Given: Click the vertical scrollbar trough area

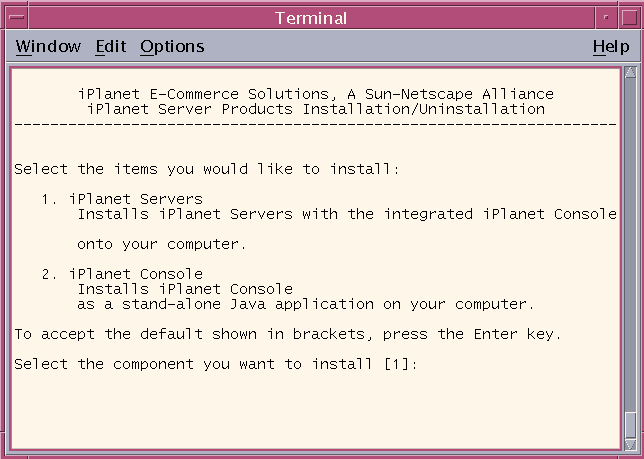Looking at the screenshot, I should [630, 244].
